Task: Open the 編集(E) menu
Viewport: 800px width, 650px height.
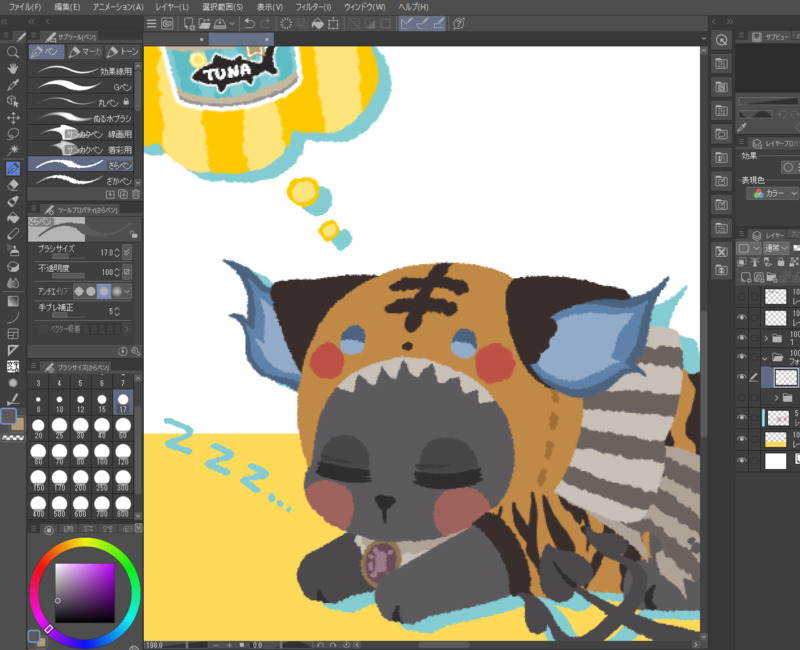Action: 67,7
